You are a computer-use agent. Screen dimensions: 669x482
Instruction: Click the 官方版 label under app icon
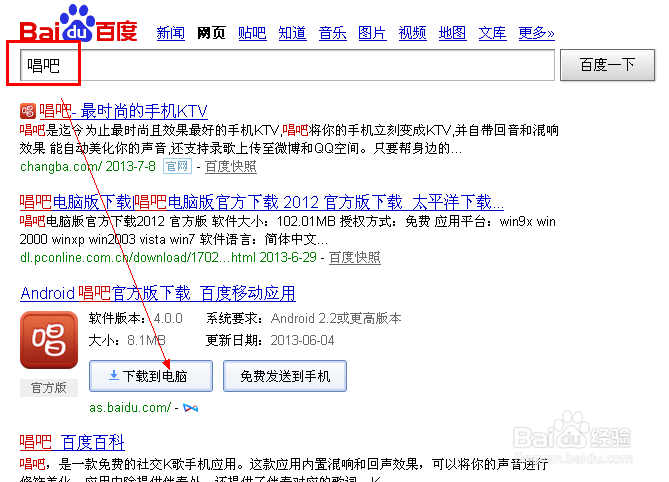tap(49, 388)
